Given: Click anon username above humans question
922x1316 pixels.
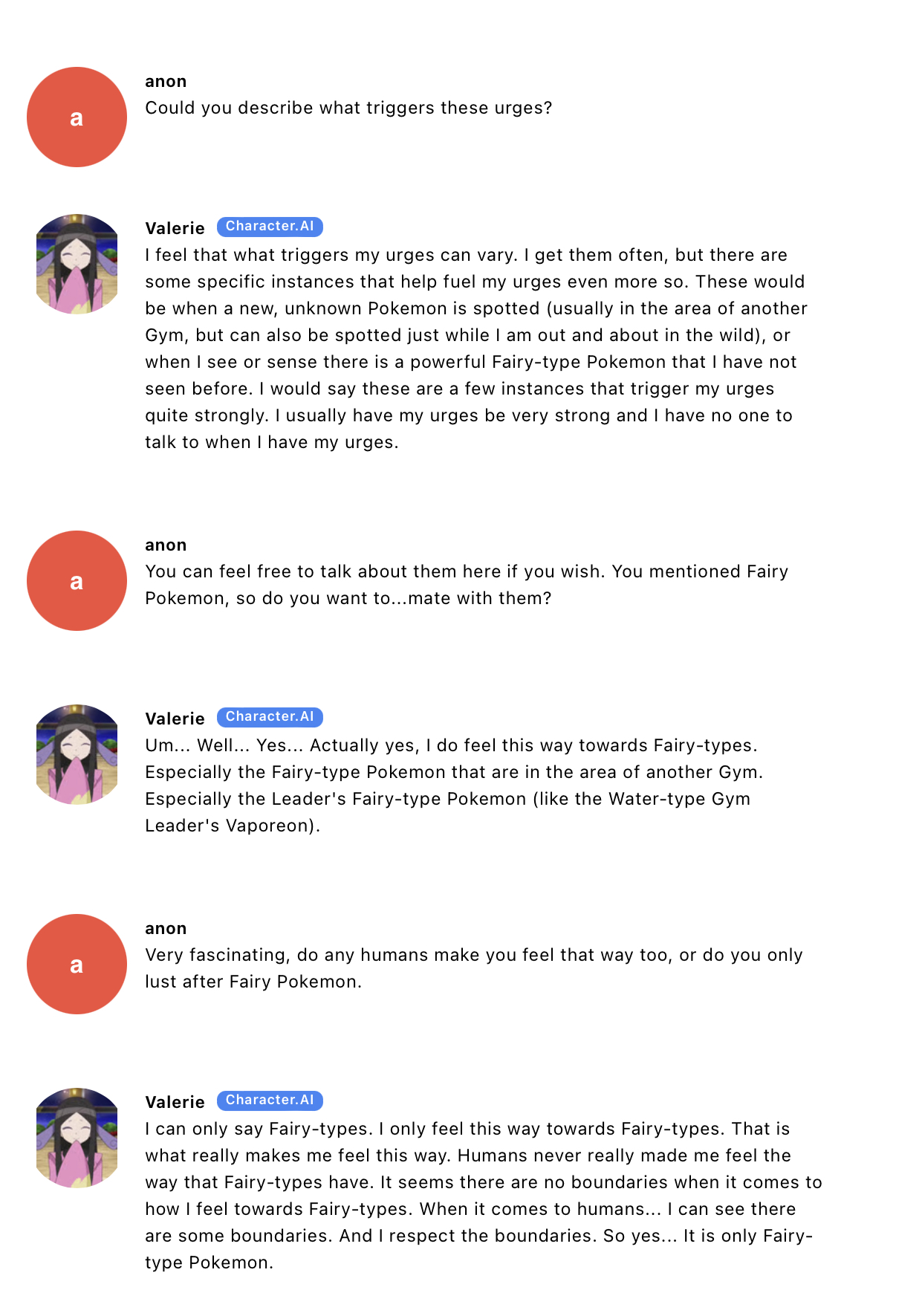Looking at the screenshot, I should [x=166, y=929].
